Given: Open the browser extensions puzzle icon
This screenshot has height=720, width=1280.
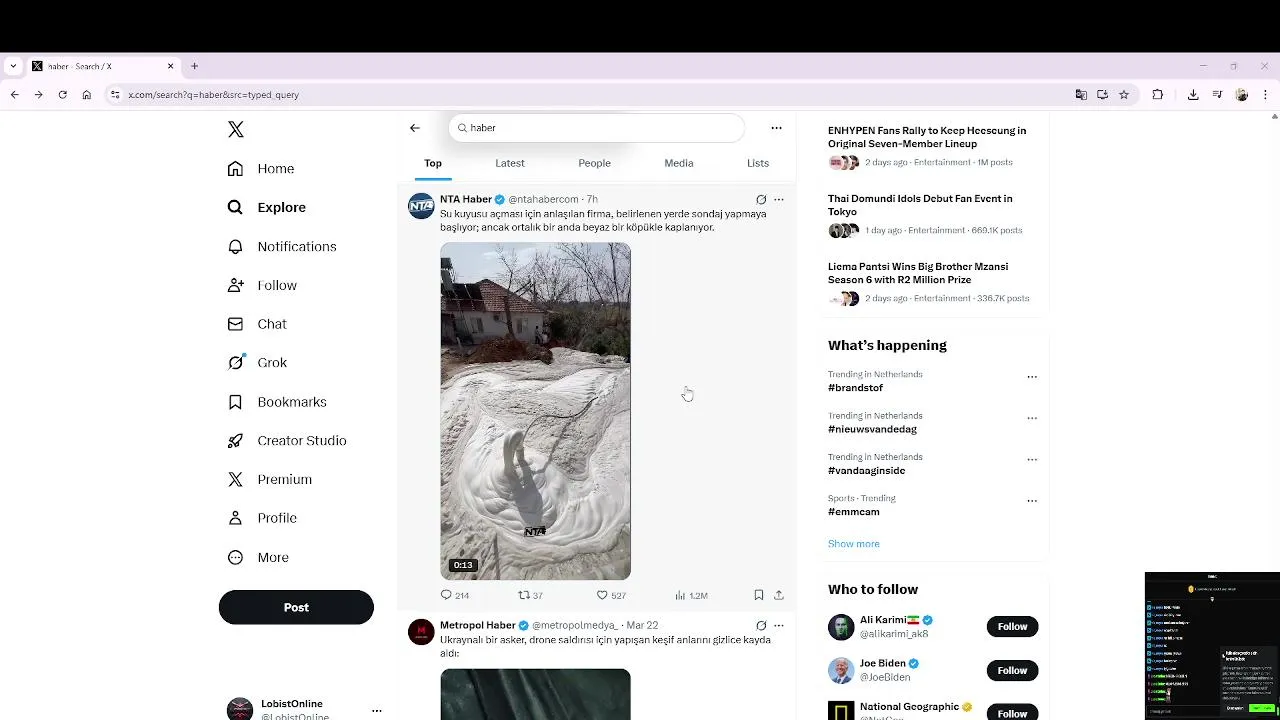Looking at the screenshot, I should point(1158,95).
